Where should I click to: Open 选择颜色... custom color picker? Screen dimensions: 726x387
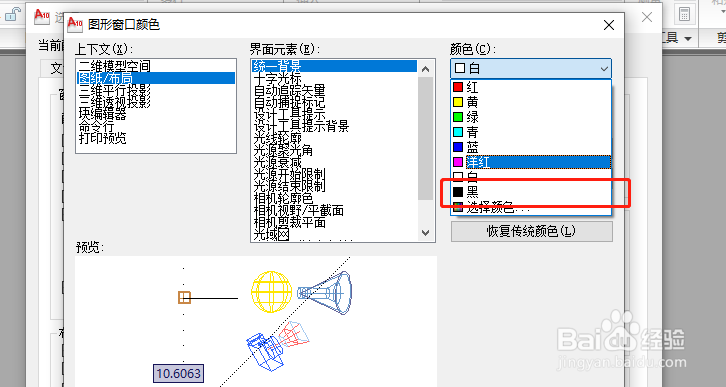(x=531, y=207)
